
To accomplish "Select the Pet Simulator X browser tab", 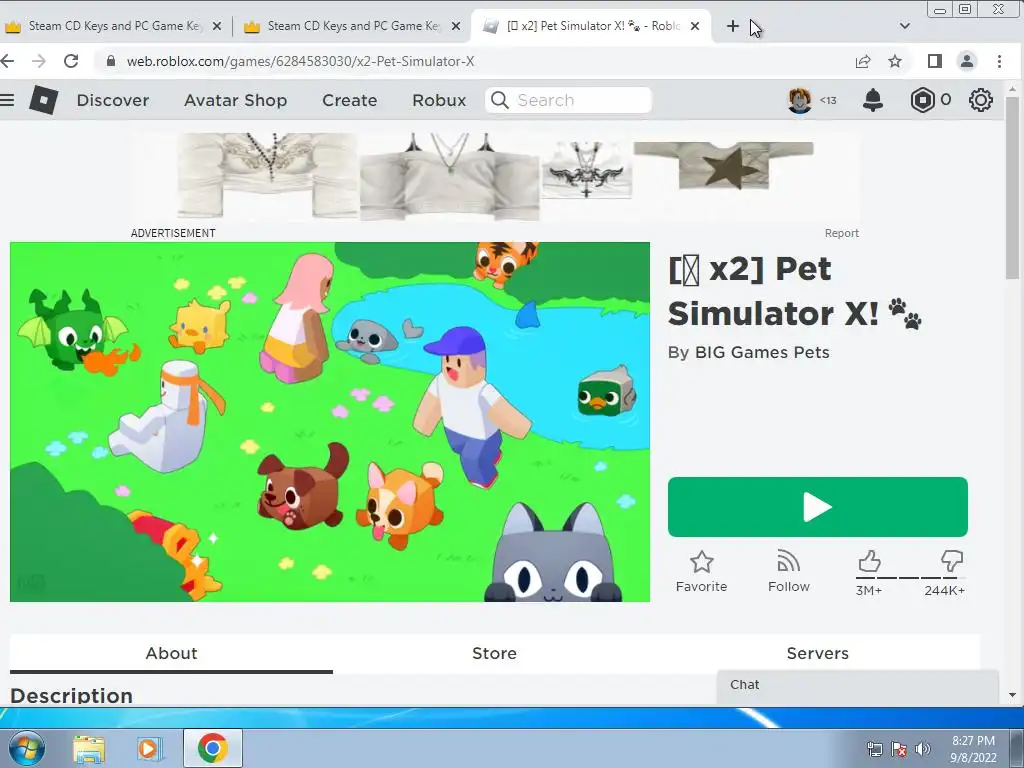I will pyautogui.click(x=591, y=26).
